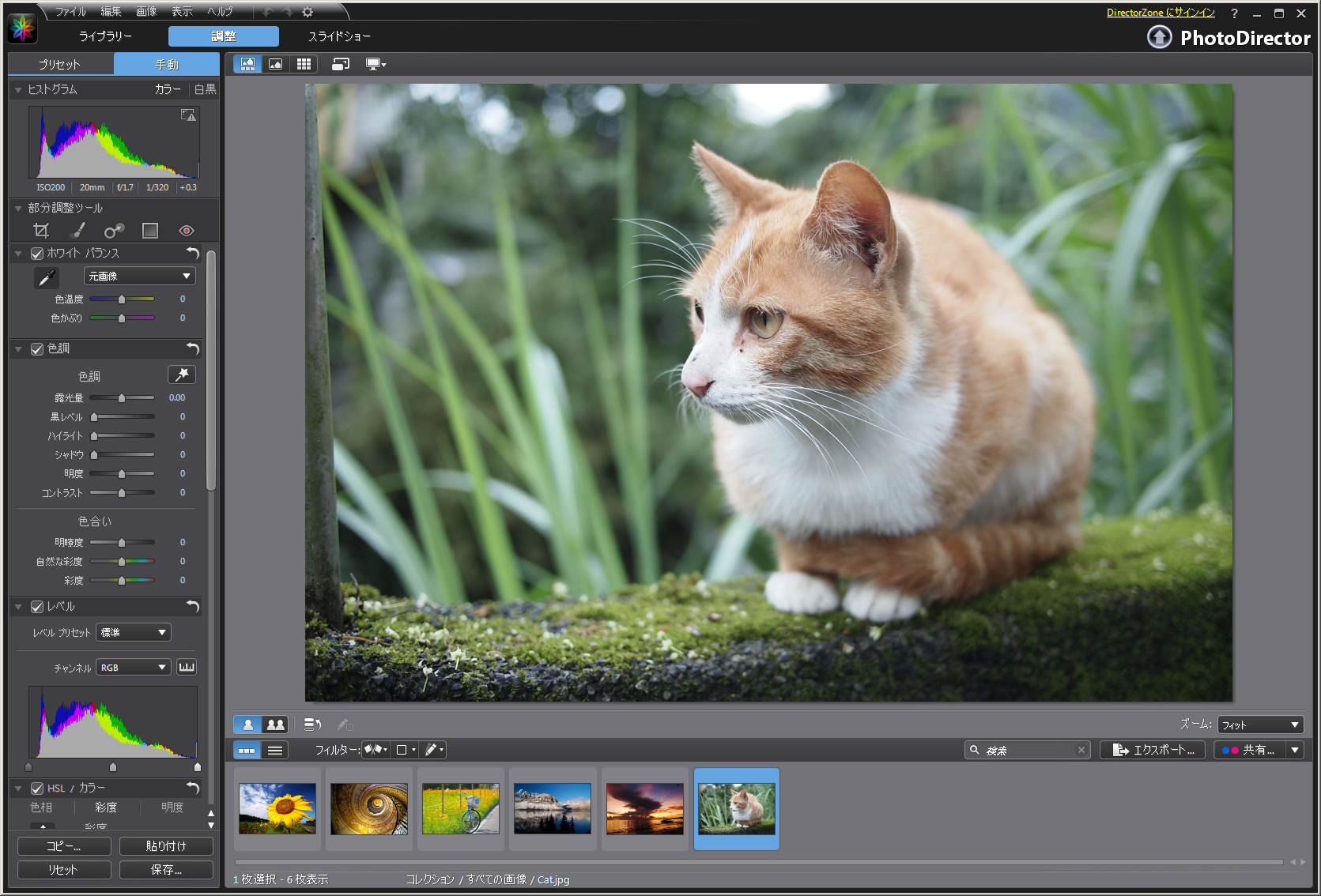The height and width of the screenshot is (896, 1321).
Task: Click the rotate image icon above the photo
Action: click(x=340, y=64)
